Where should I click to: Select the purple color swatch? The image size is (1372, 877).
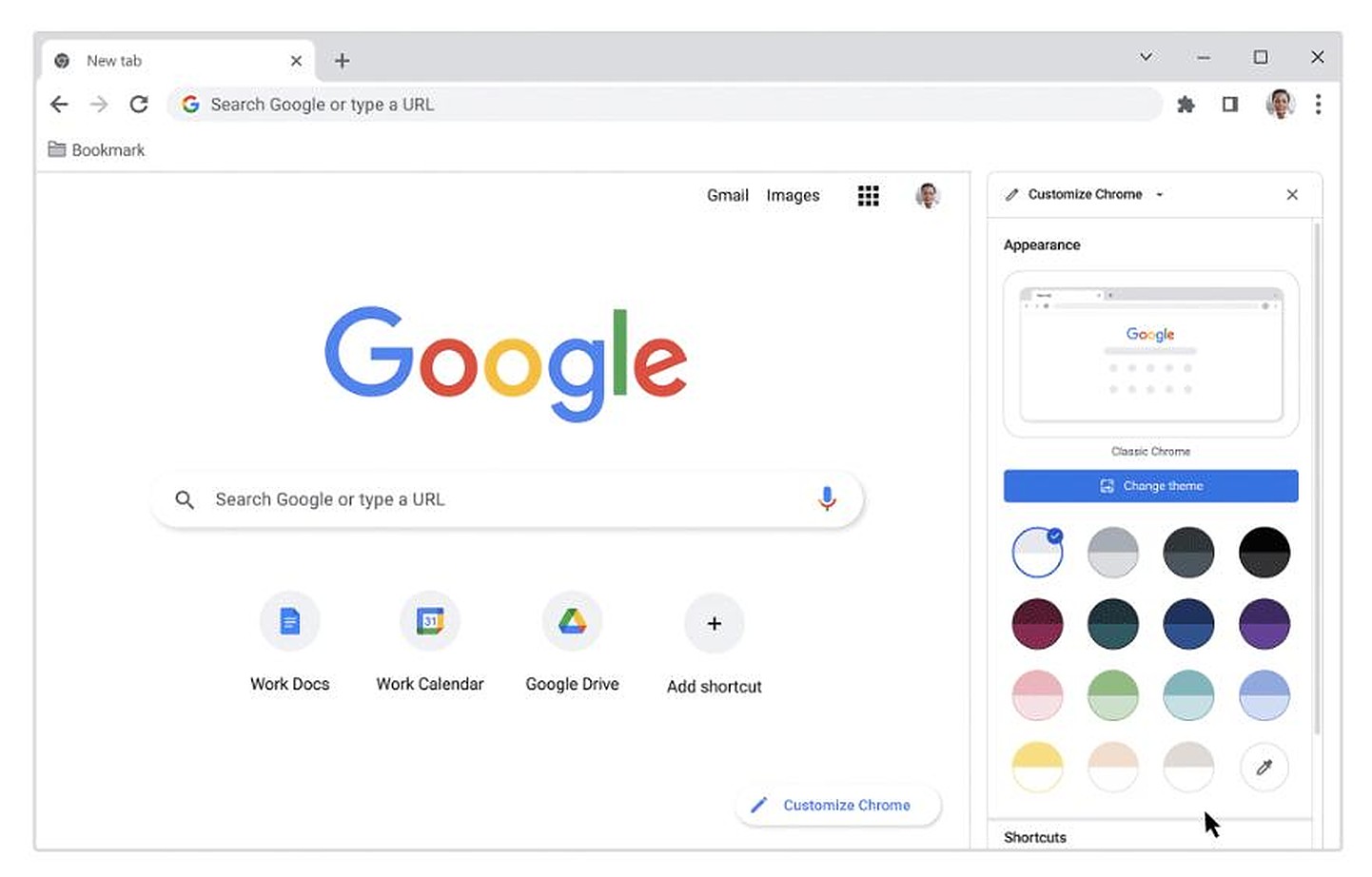click(x=1264, y=624)
